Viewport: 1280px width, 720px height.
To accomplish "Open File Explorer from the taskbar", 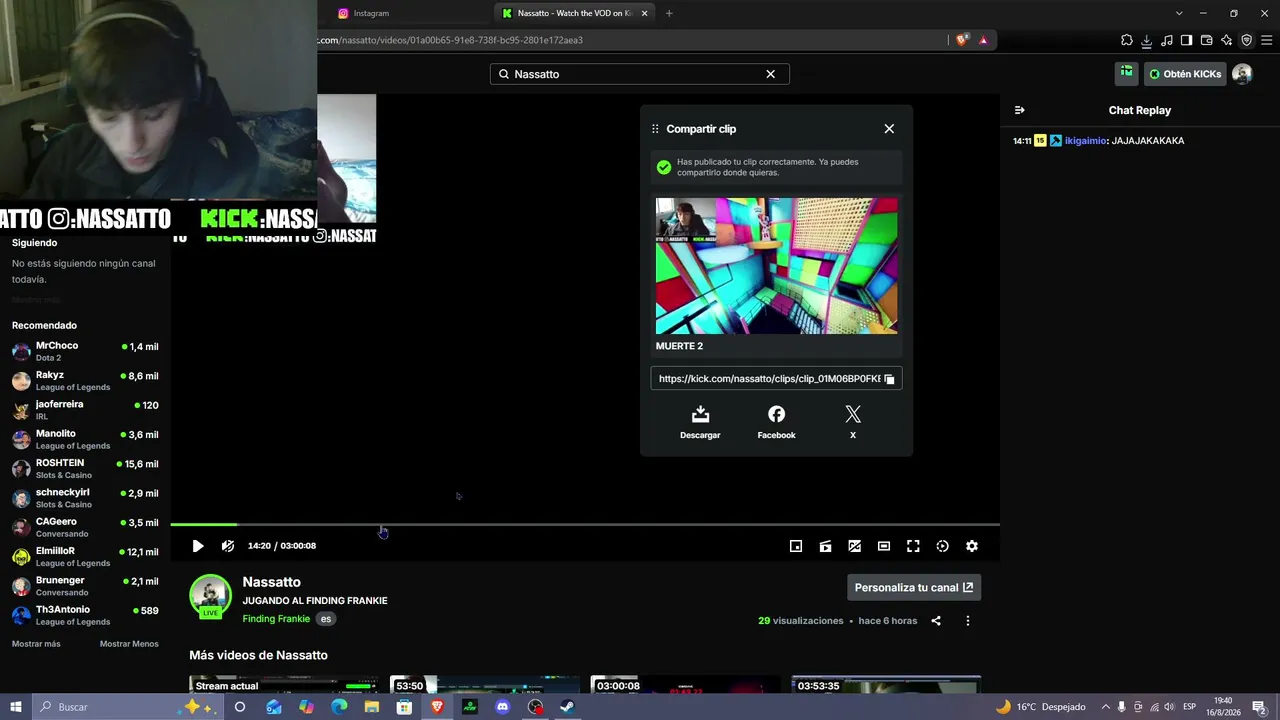I will 372,707.
